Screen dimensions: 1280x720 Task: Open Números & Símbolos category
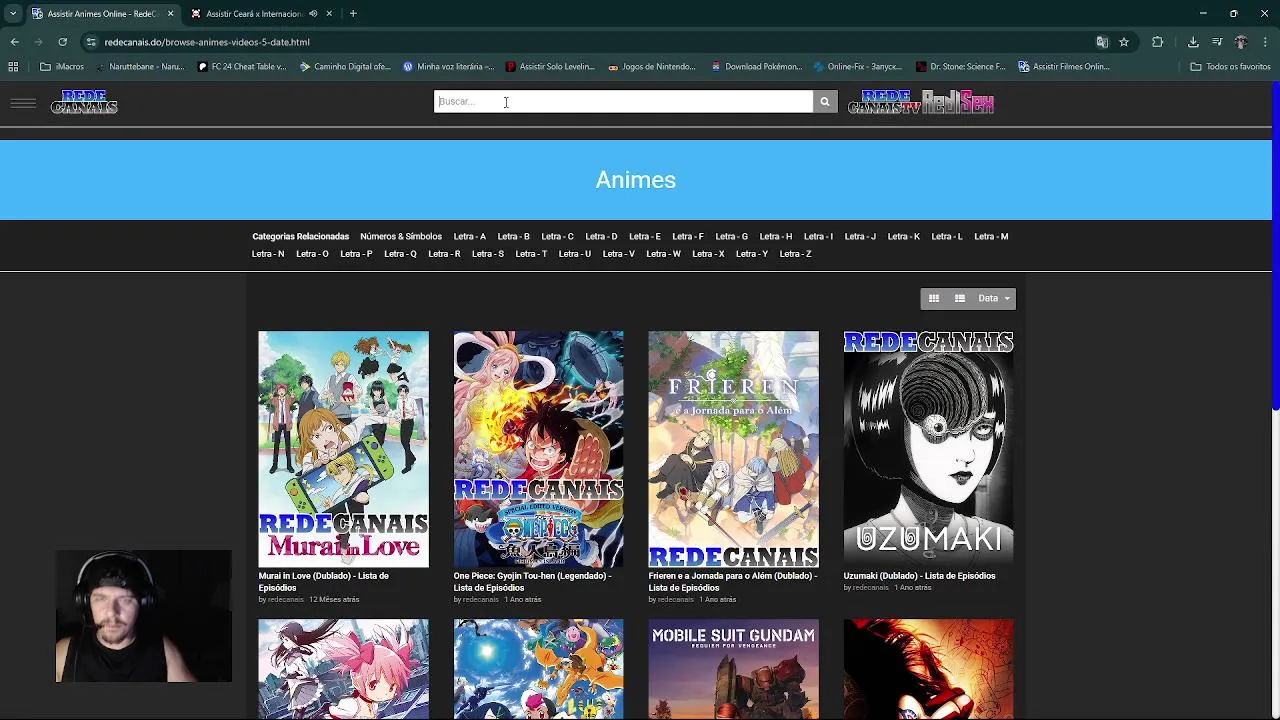point(401,237)
